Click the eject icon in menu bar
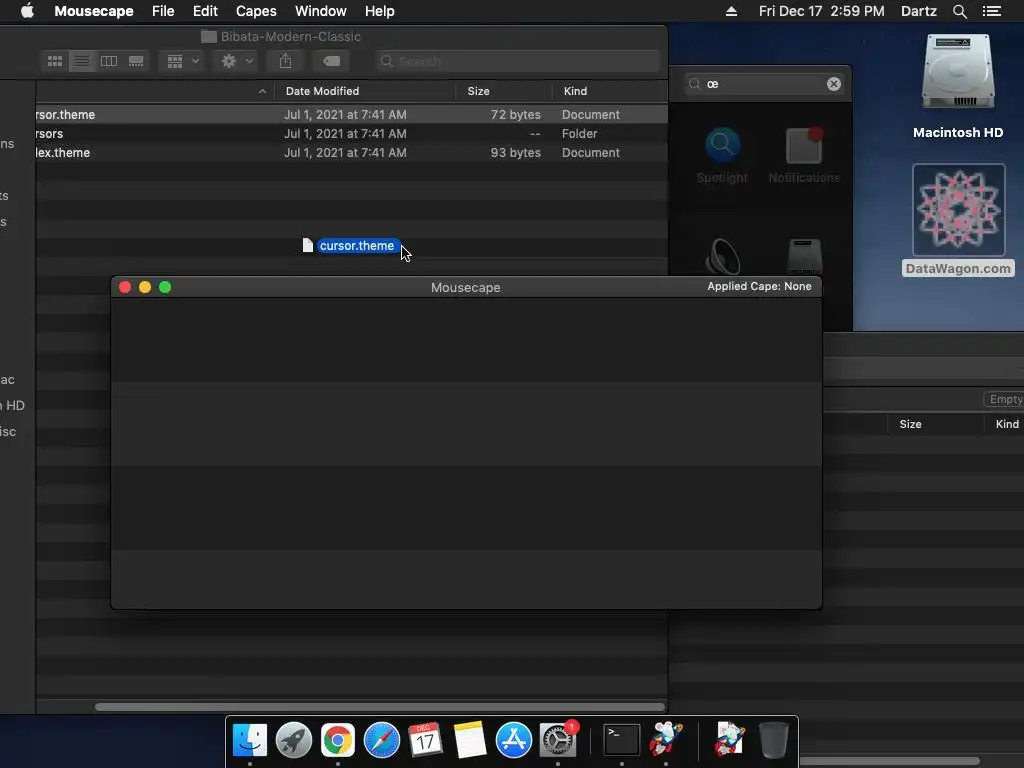Image resolution: width=1024 pixels, height=768 pixels. (x=731, y=11)
